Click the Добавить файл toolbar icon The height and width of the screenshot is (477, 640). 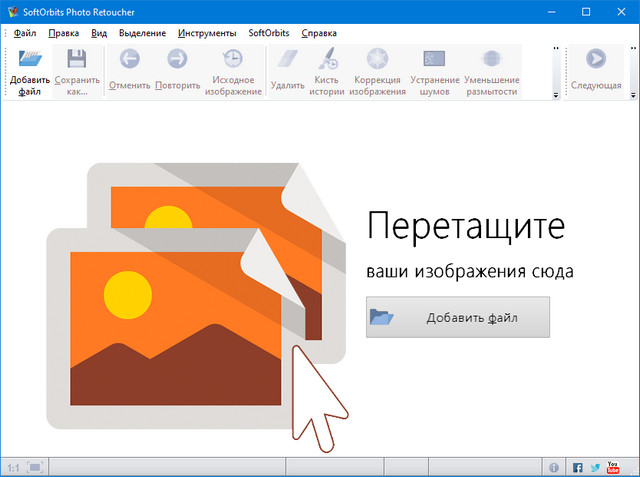(29, 71)
